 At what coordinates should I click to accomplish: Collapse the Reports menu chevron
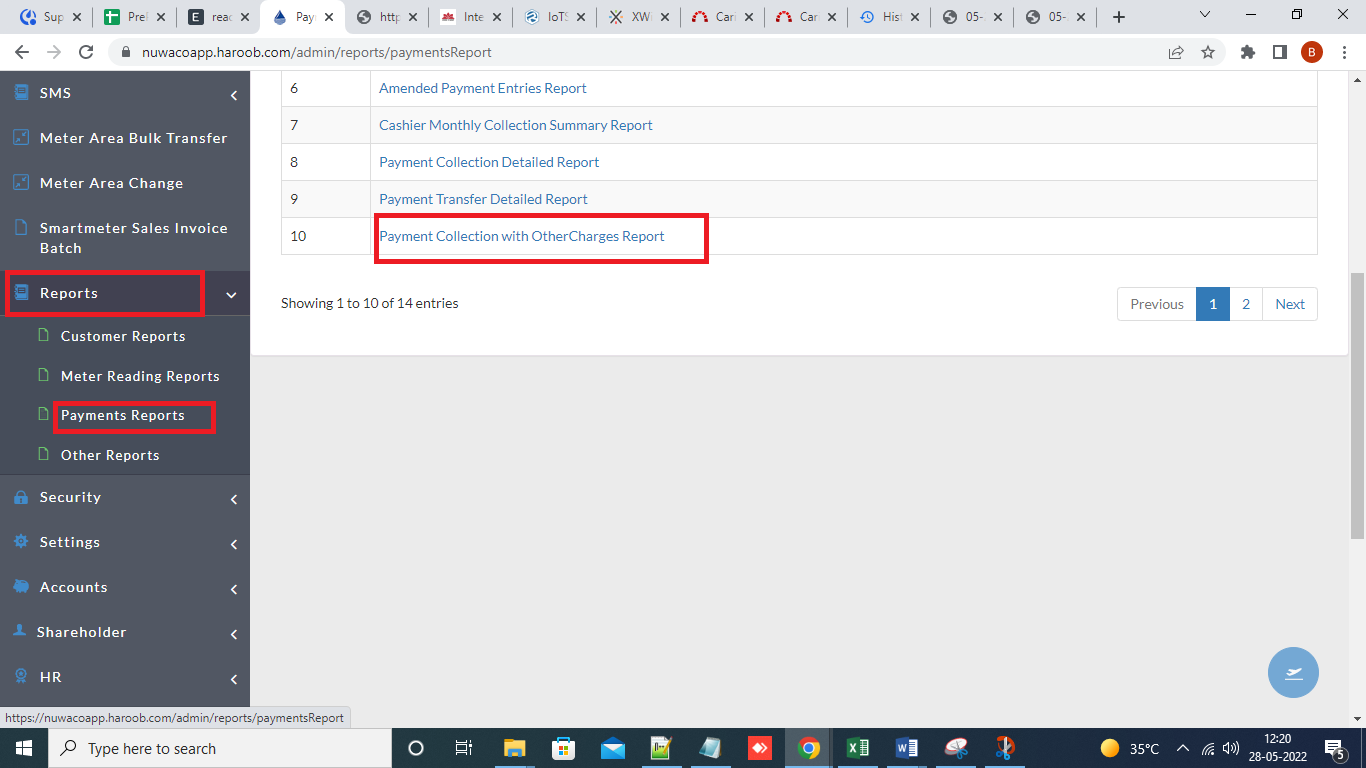[x=232, y=295]
